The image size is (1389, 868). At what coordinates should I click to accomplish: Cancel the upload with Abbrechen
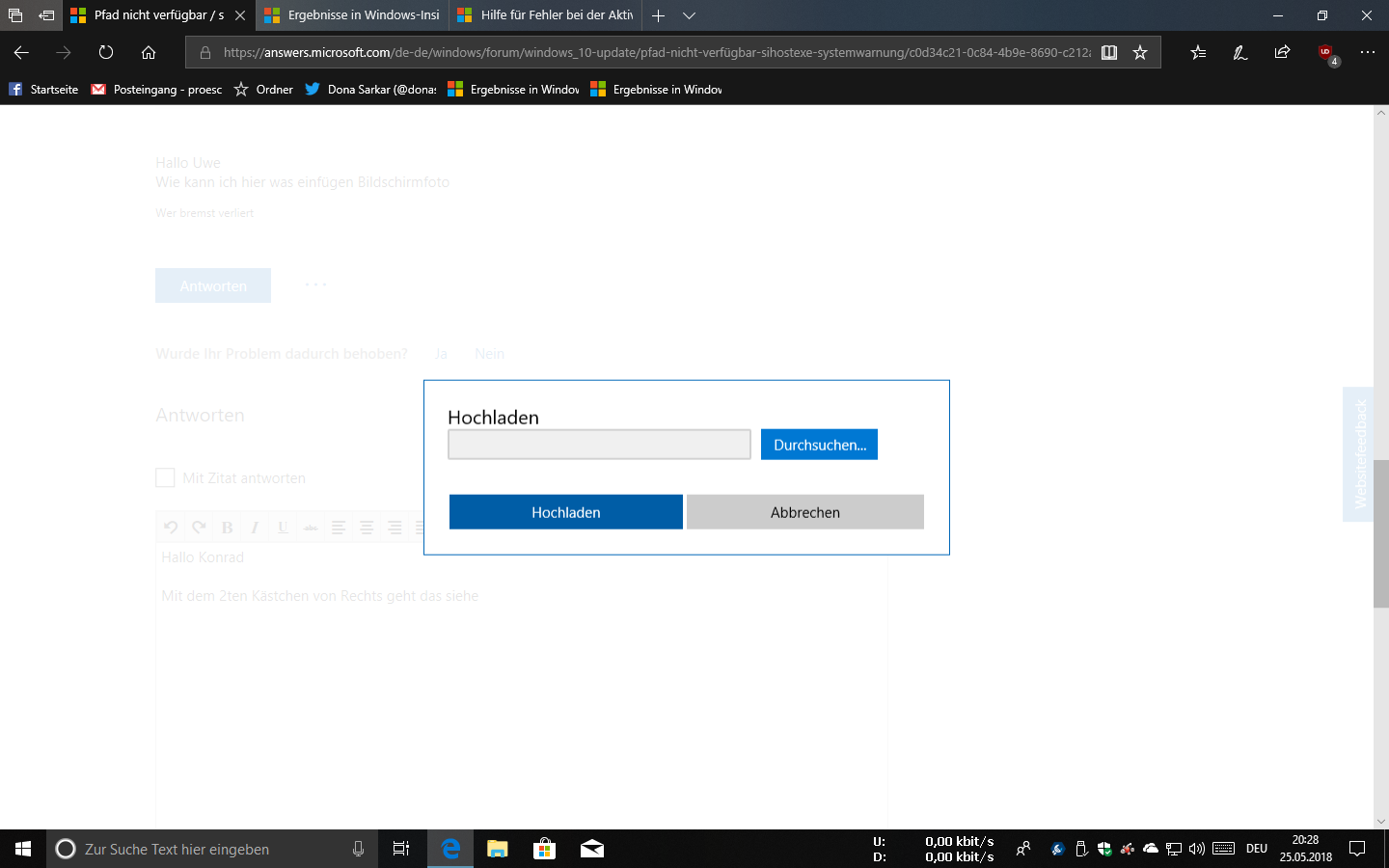pyautogui.click(x=805, y=512)
